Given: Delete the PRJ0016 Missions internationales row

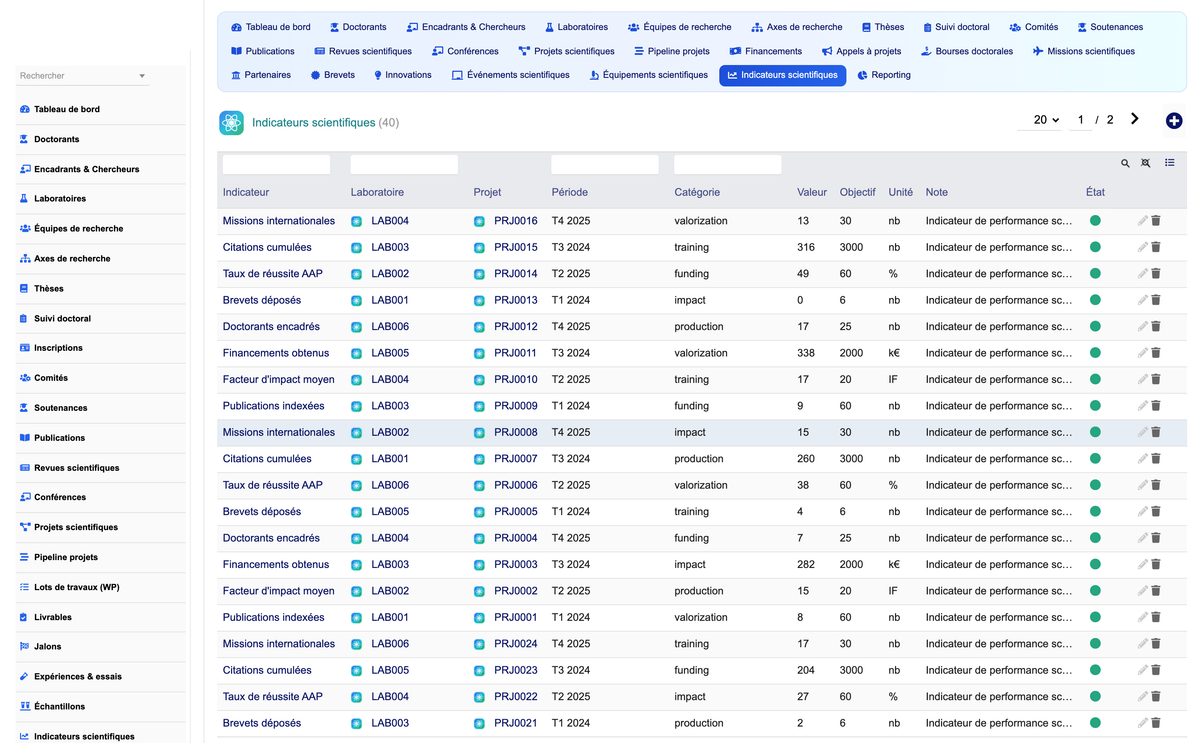Looking at the screenshot, I should point(1156,221).
